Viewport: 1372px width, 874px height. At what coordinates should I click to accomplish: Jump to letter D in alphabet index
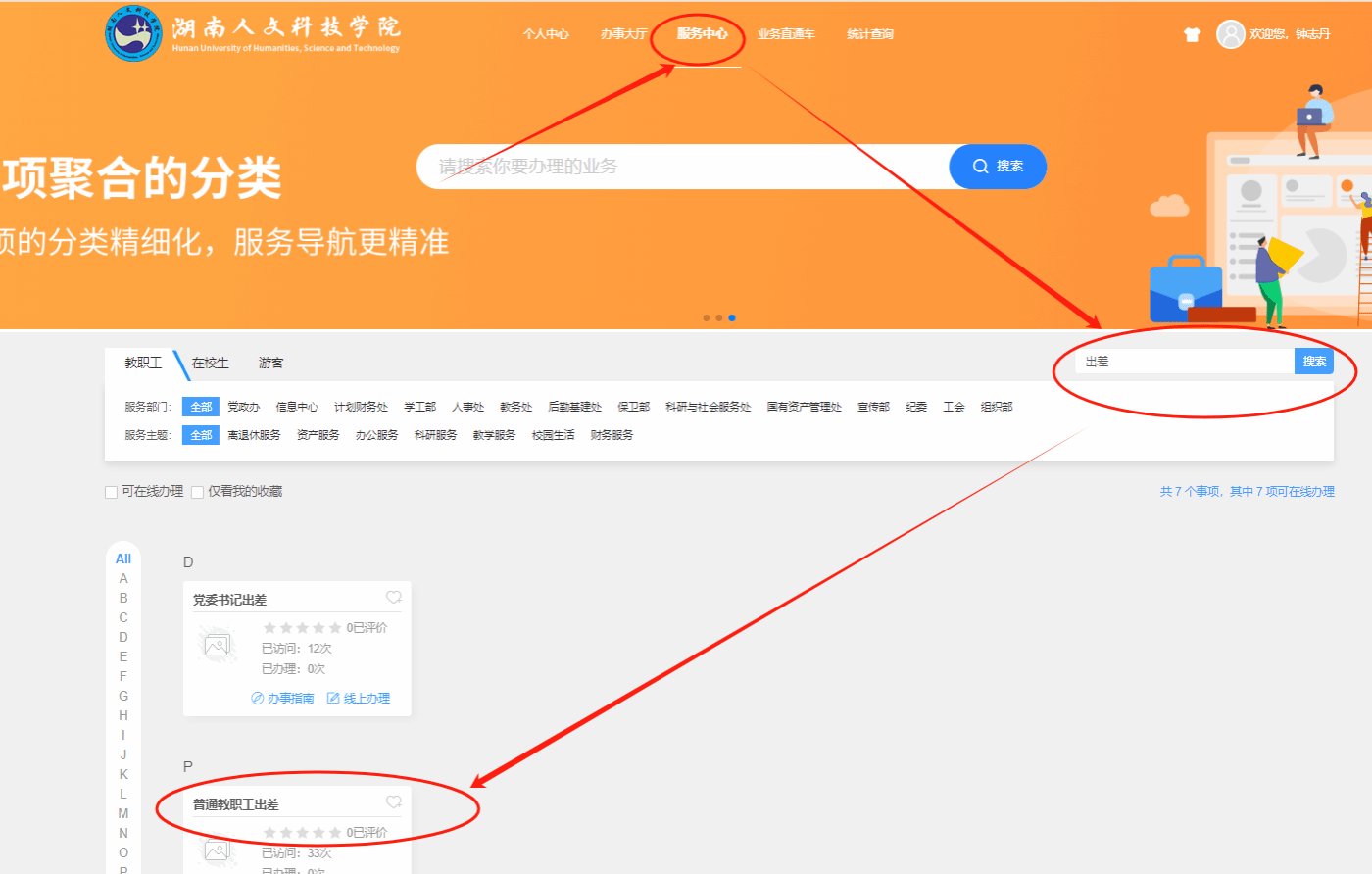pos(123,637)
